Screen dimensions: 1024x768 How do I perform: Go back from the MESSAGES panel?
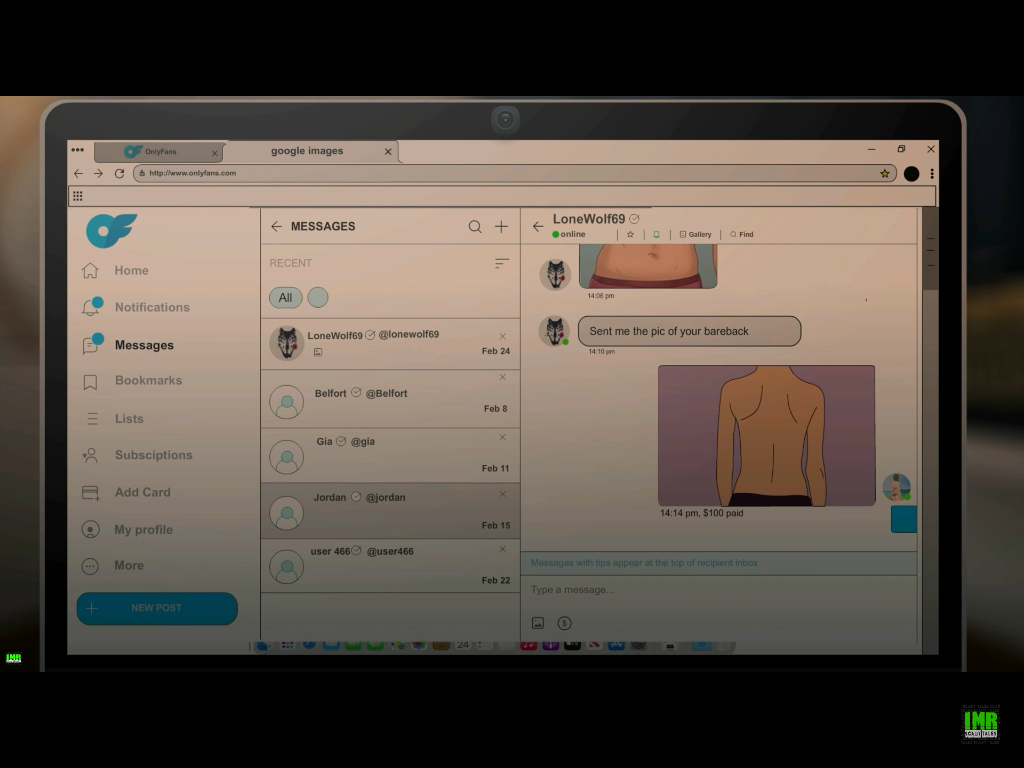(x=276, y=227)
